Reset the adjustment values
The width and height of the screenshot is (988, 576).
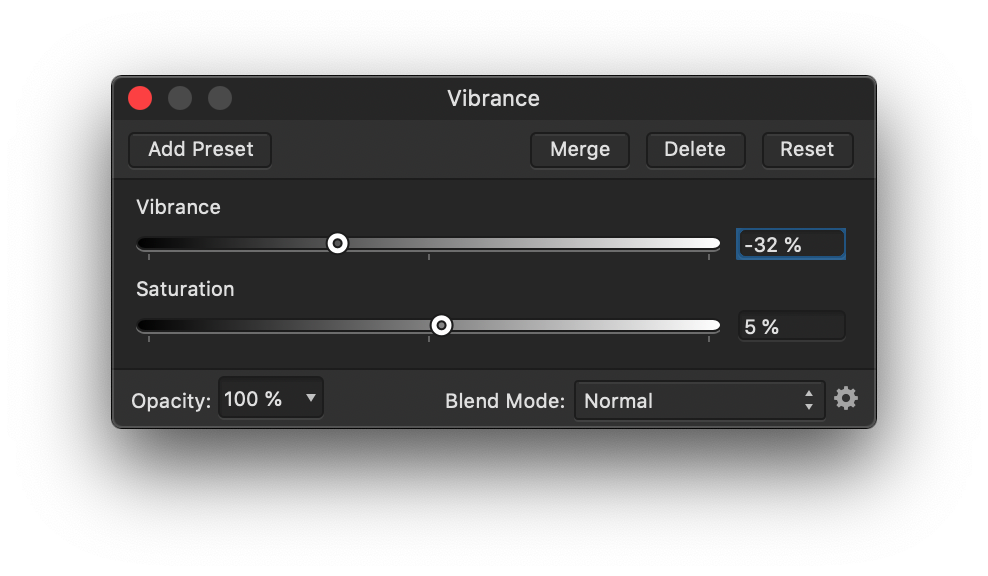click(x=807, y=150)
